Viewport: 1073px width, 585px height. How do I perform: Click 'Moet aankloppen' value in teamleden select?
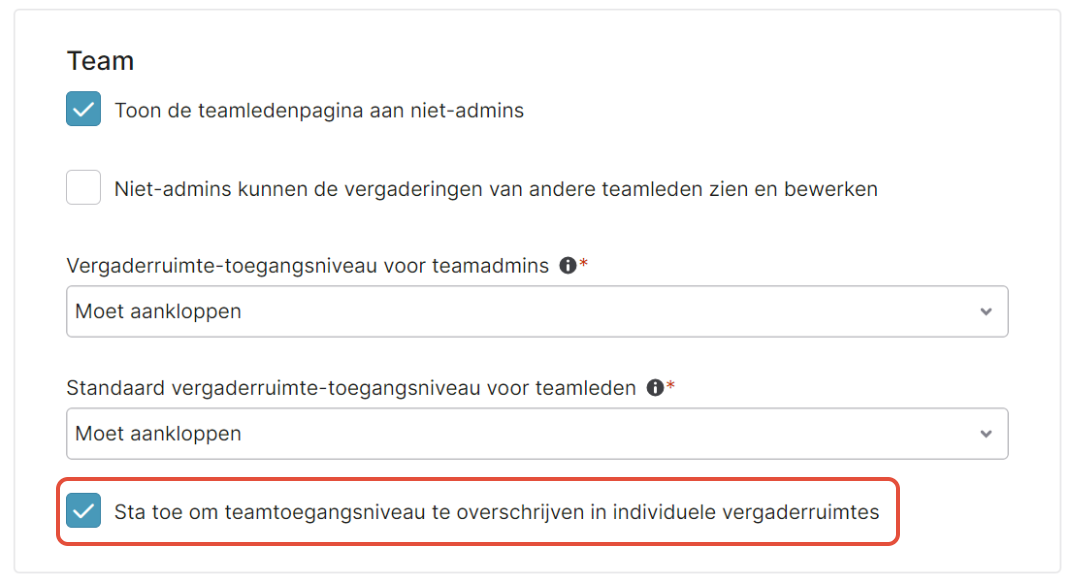pos(158,434)
